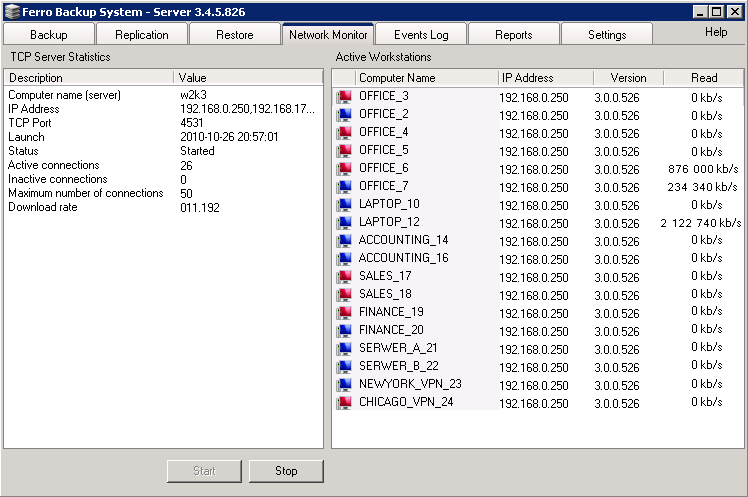The width and height of the screenshot is (748, 497).
Task: Select the 'LAPTOP_10' computer name
Action: 389,204
